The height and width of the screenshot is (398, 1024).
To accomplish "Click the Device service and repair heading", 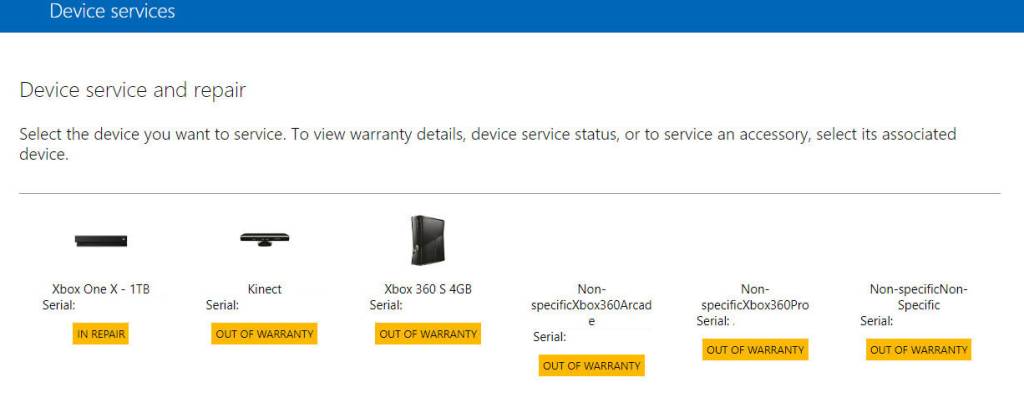I will (x=133, y=90).
